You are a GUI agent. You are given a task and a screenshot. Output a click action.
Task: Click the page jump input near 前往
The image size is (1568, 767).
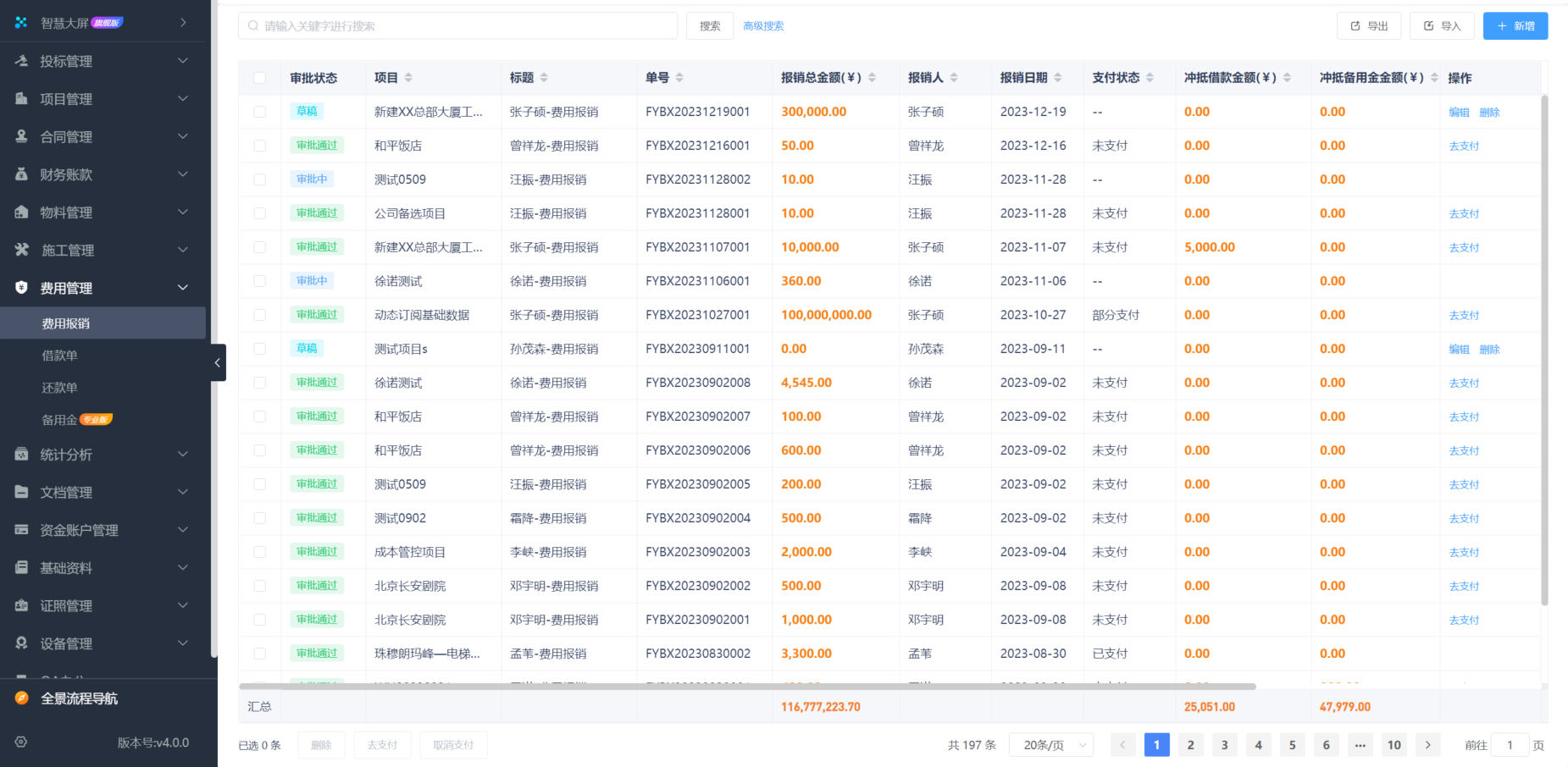pyautogui.click(x=1510, y=745)
